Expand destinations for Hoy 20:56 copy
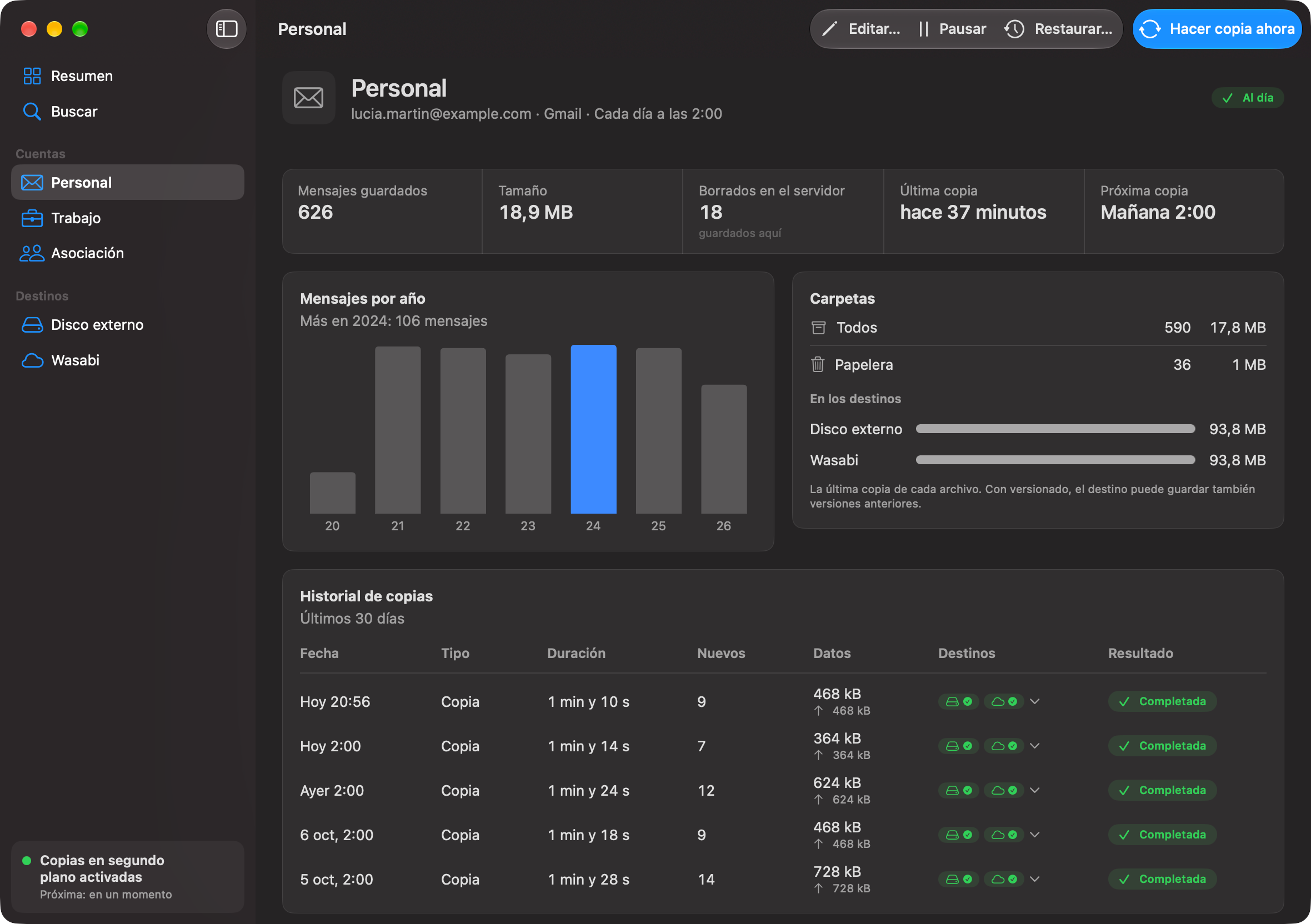Viewport: 1311px width, 924px height. coord(1035,701)
